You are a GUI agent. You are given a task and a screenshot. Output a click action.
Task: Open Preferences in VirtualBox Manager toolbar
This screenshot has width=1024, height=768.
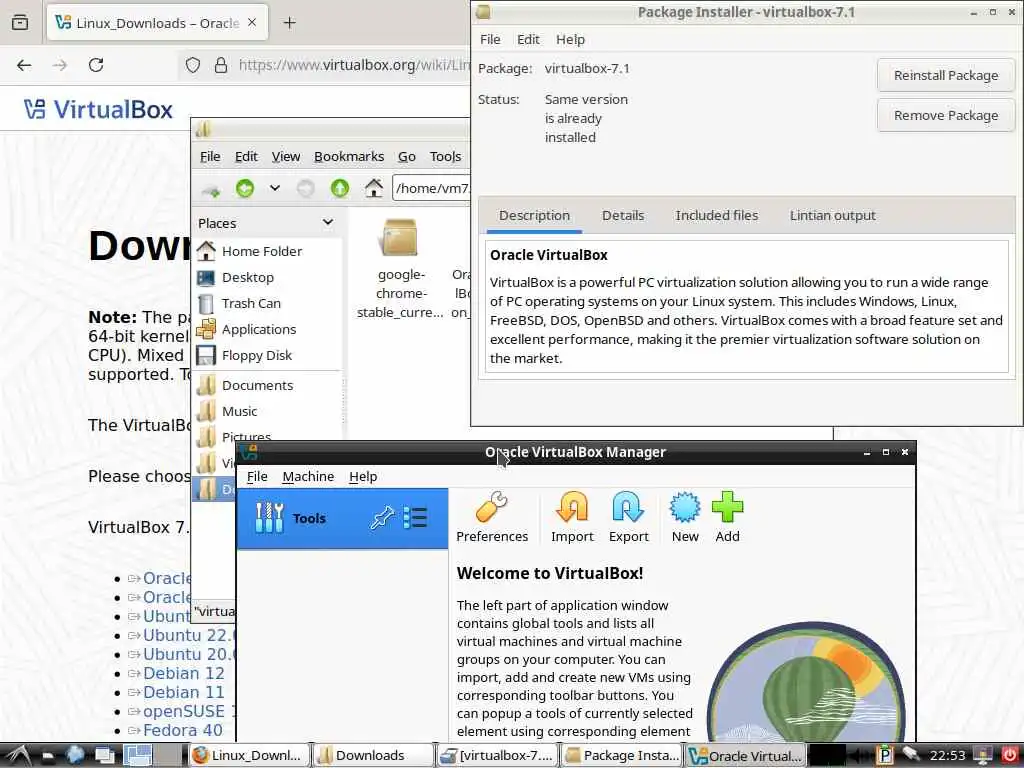(492, 517)
